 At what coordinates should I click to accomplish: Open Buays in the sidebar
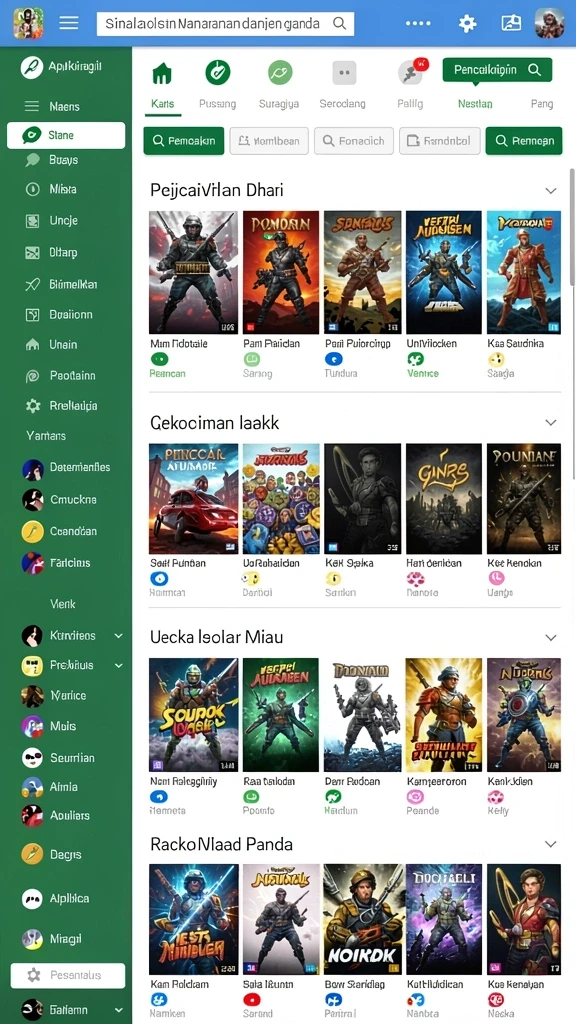[x=63, y=159]
